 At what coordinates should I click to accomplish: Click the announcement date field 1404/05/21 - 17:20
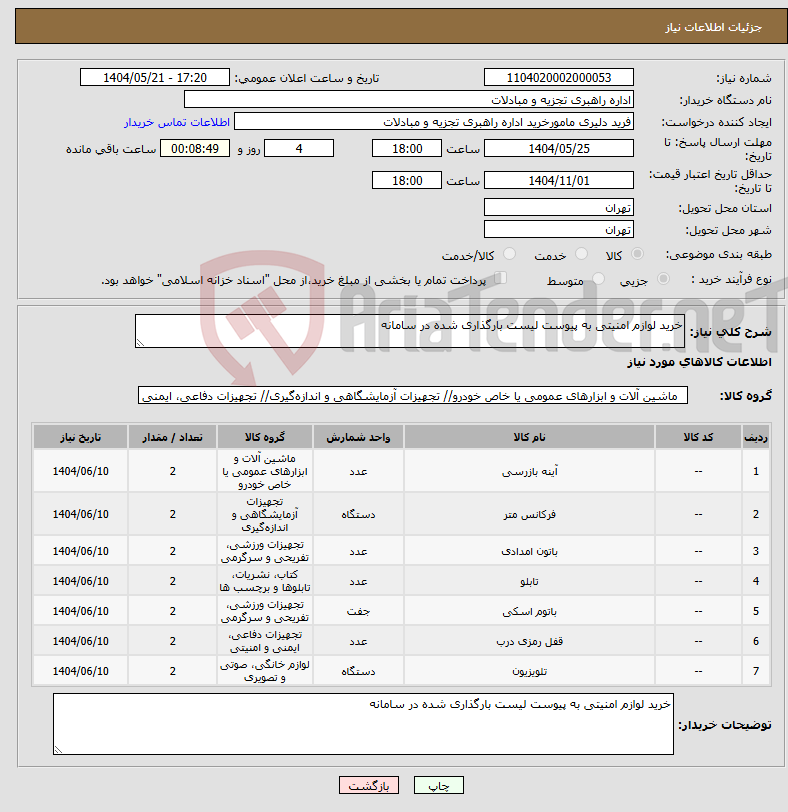click(155, 78)
